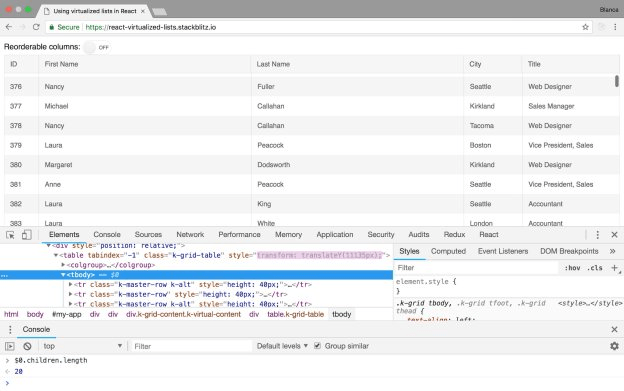The image size is (624, 391).
Task: Switch to the Network tab
Action: tap(190, 235)
